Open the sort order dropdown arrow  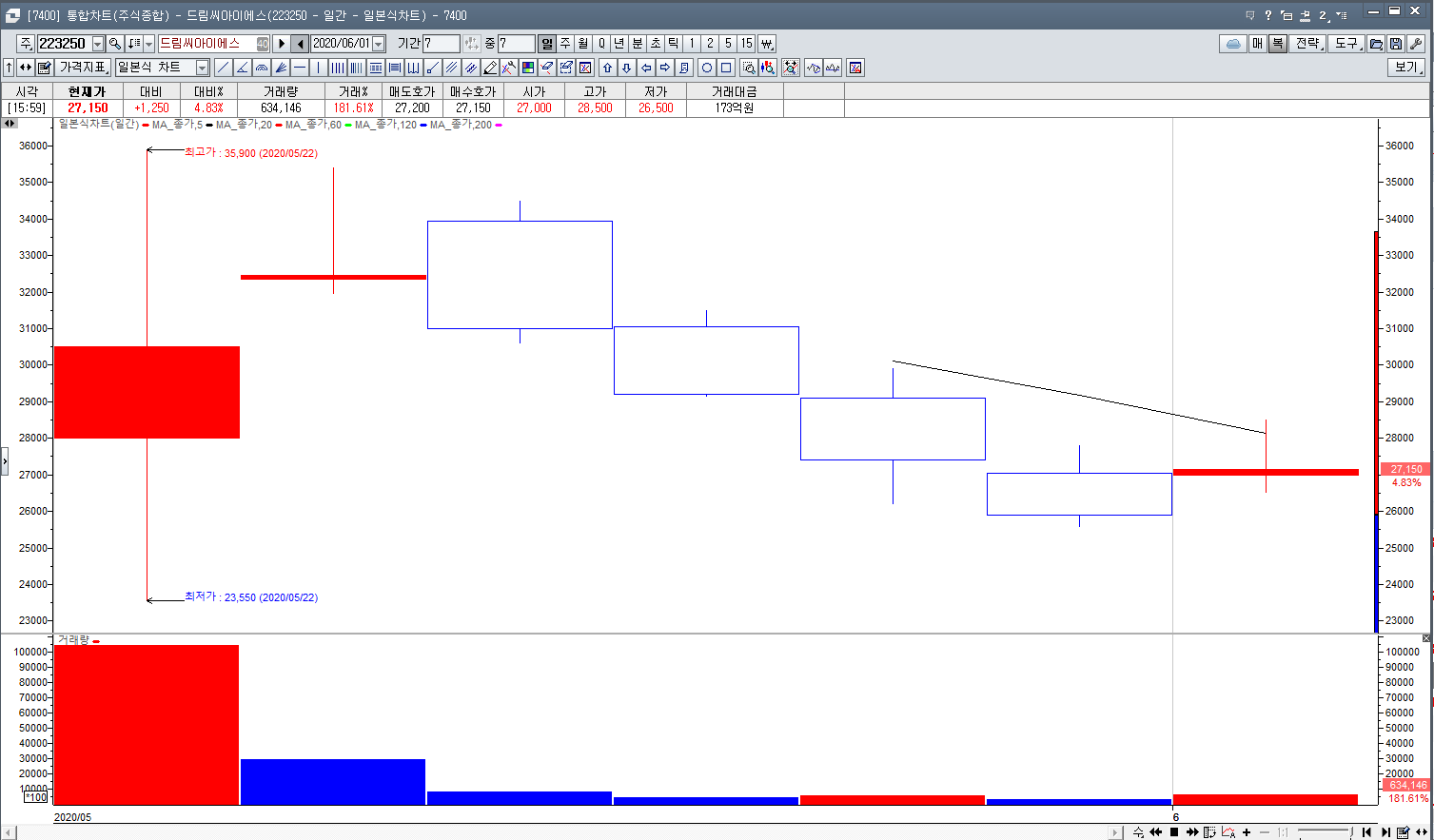tap(148, 44)
